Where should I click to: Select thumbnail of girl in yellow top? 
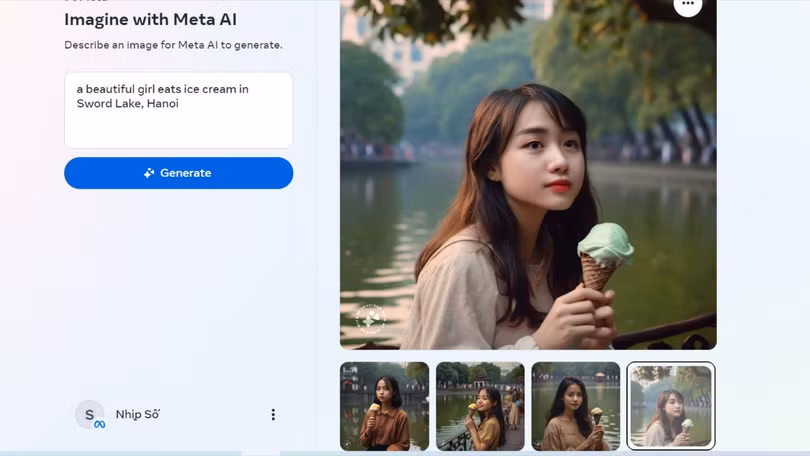pyautogui.click(x=480, y=406)
